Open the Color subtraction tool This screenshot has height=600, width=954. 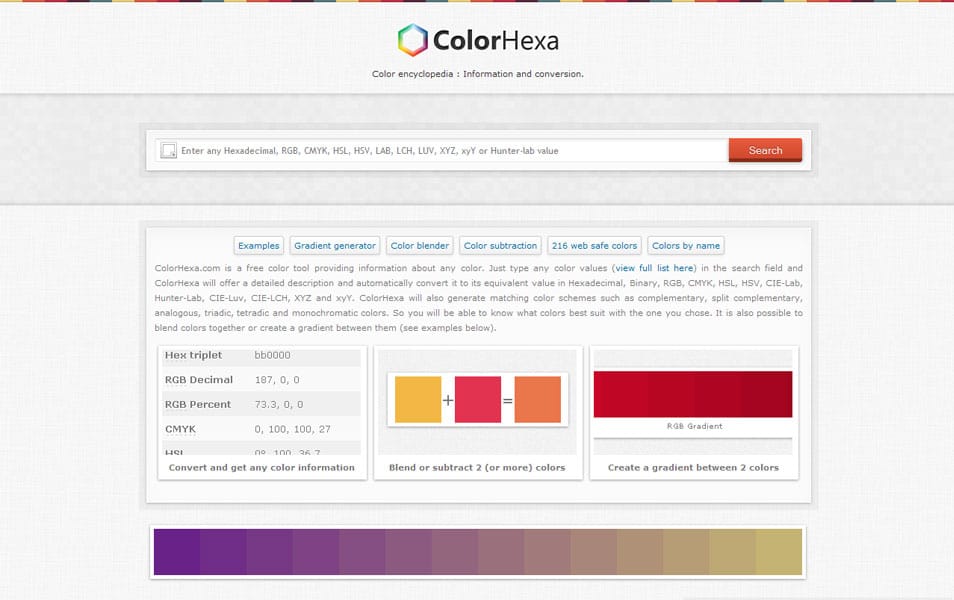point(500,245)
